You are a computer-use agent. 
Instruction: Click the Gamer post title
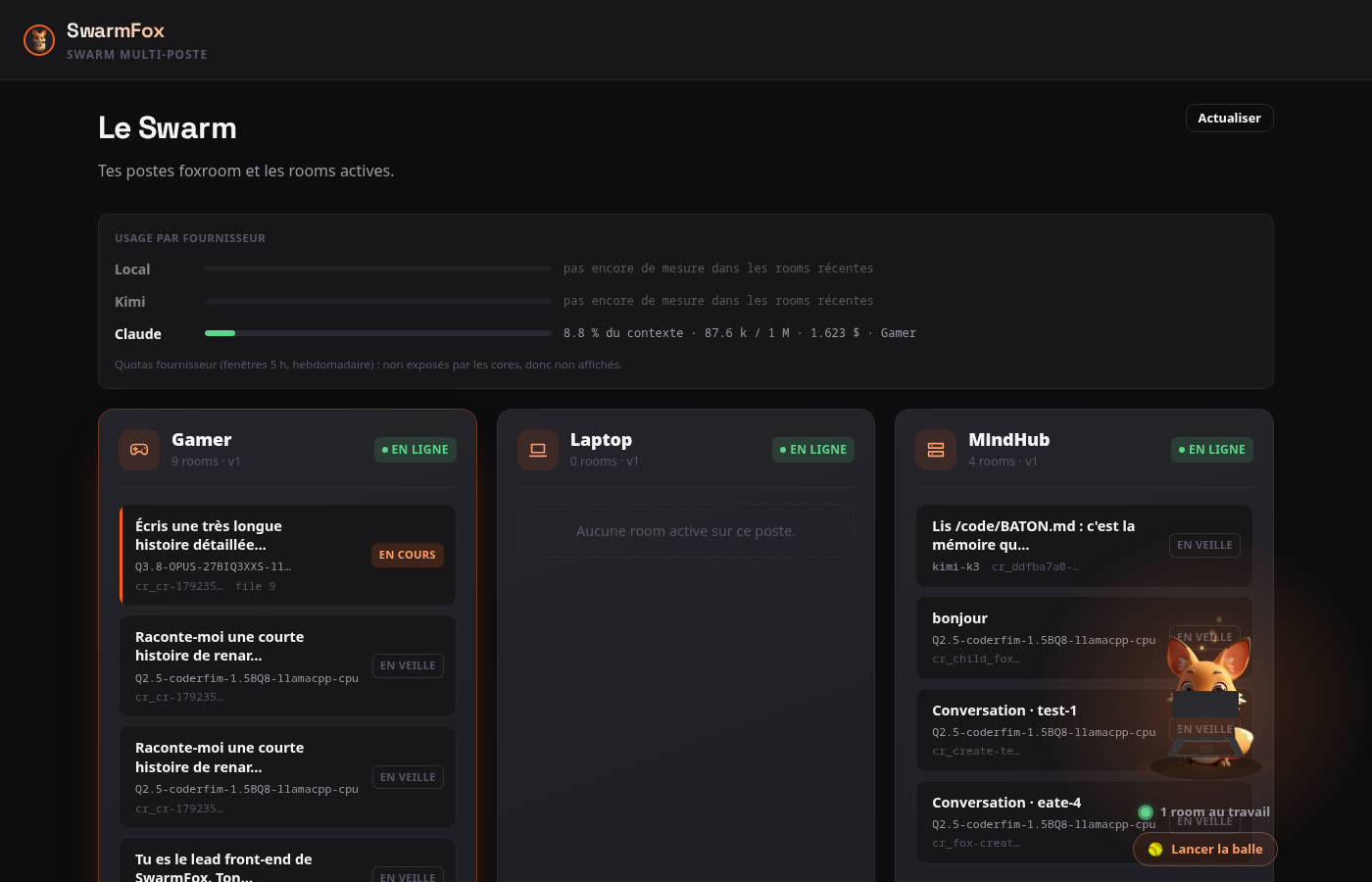[x=202, y=440]
